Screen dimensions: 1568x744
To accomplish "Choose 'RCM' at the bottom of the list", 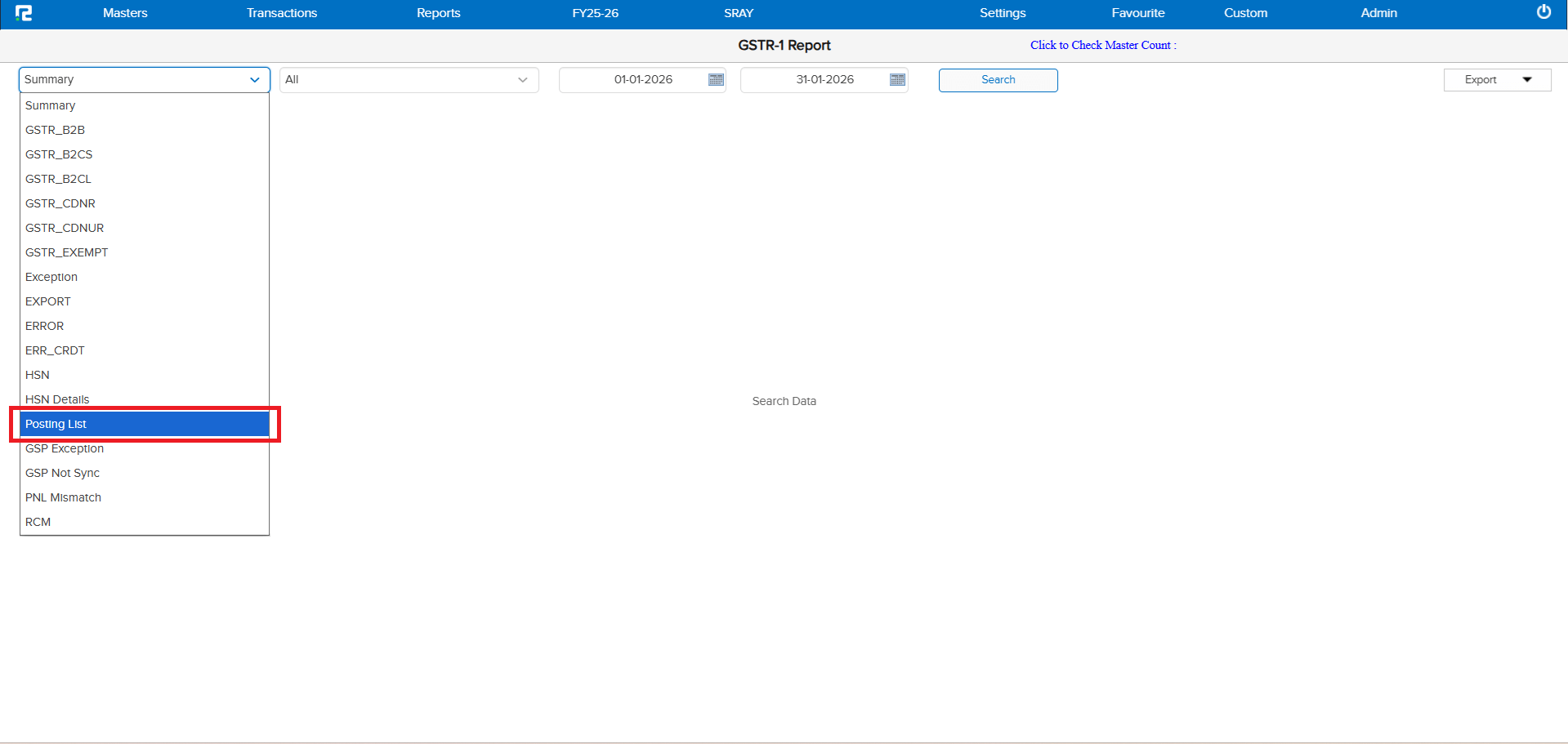I will click(x=38, y=522).
